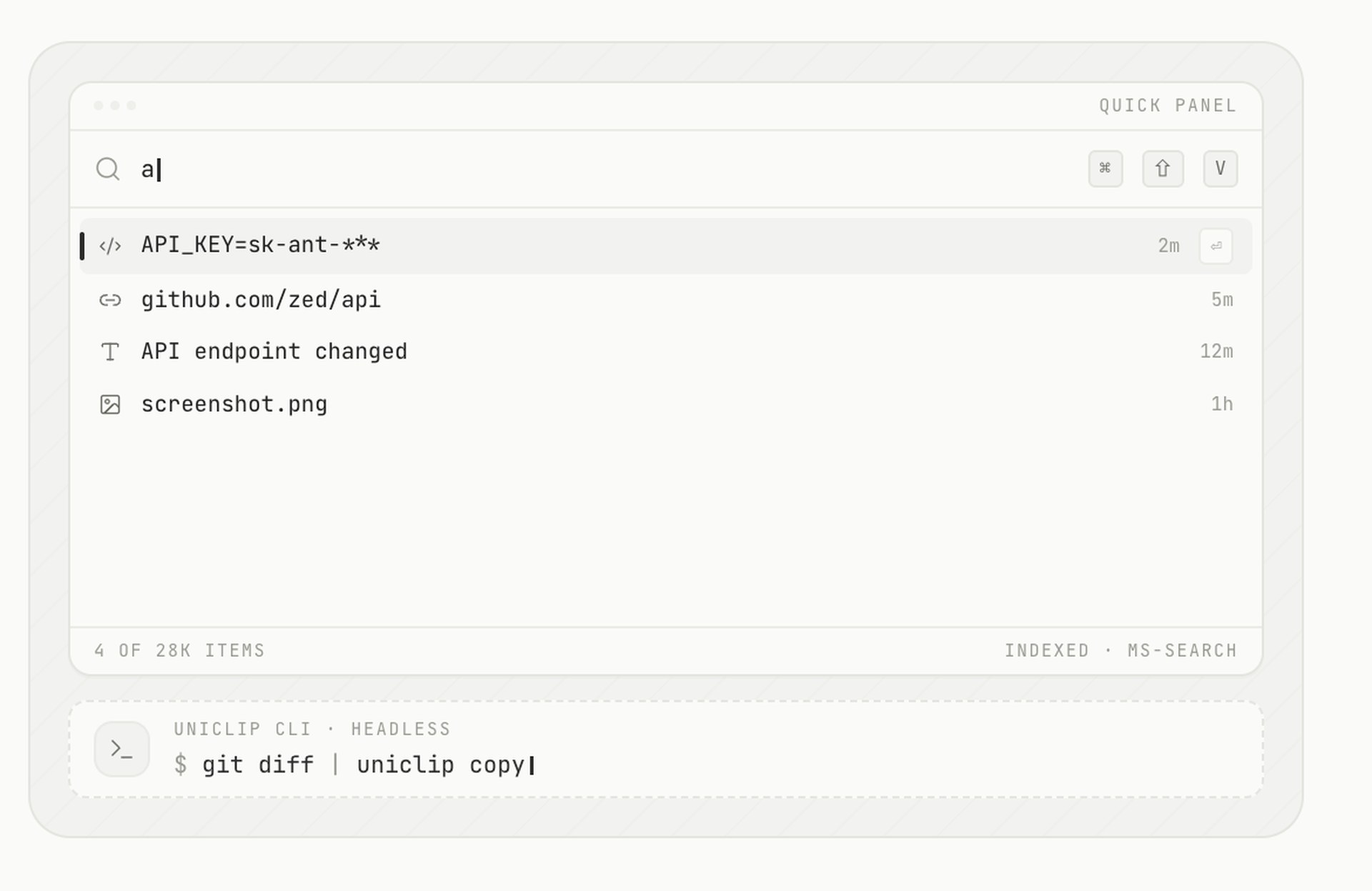Select the github.com/zed/api clip
Image resolution: width=1372 pixels, height=891 pixels.
666,300
